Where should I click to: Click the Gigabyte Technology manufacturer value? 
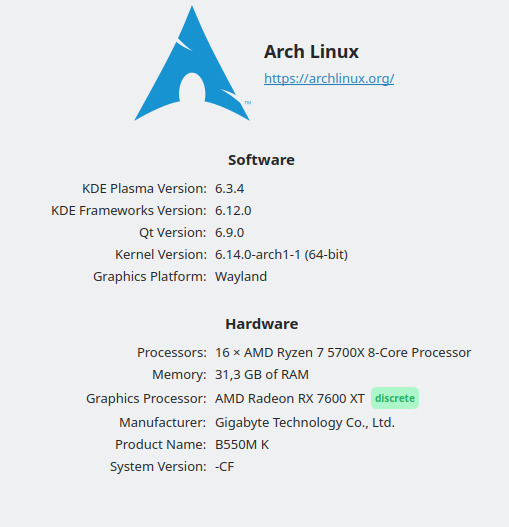tap(305, 423)
